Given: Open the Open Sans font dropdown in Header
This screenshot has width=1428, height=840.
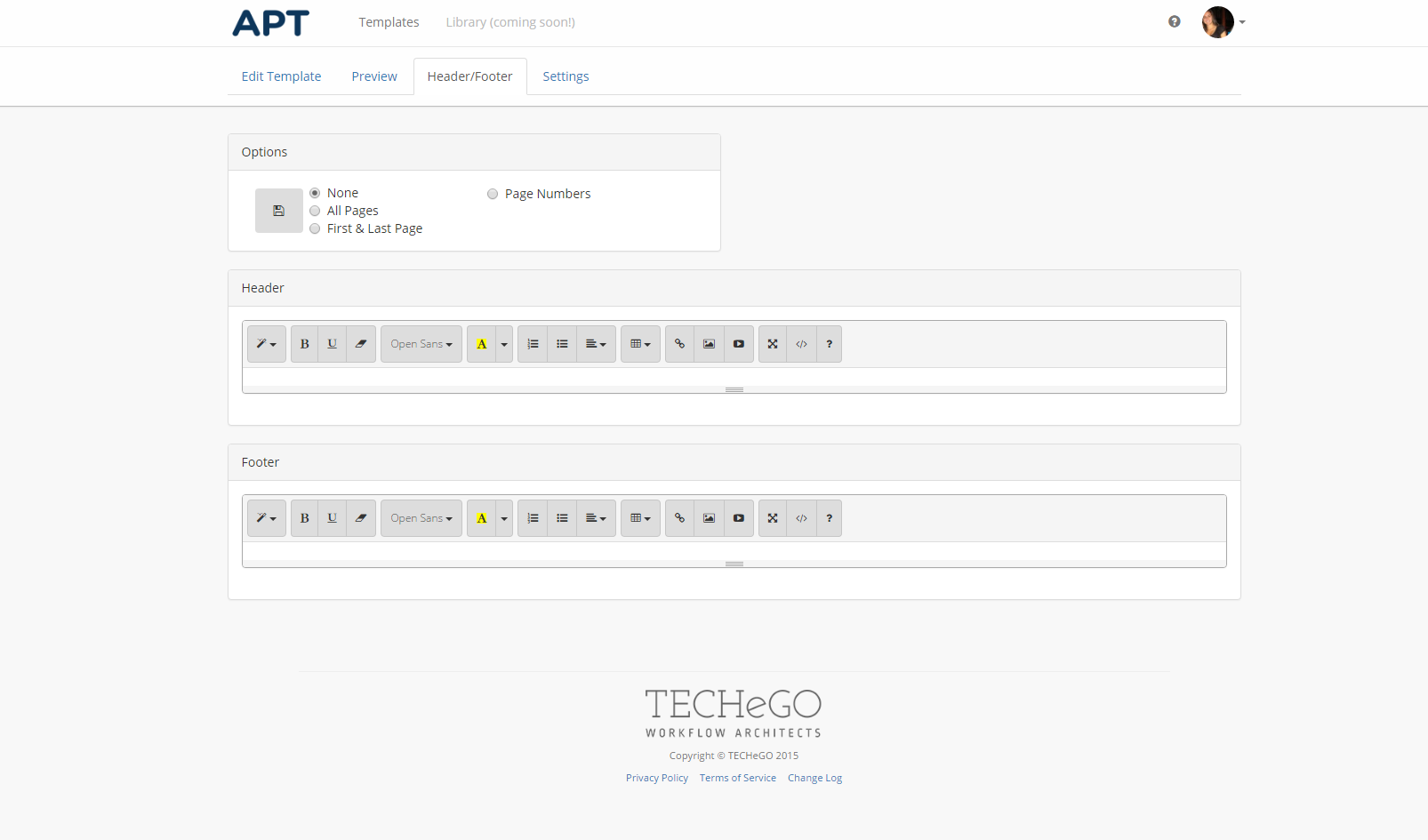Looking at the screenshot, I should pos(421,344).
